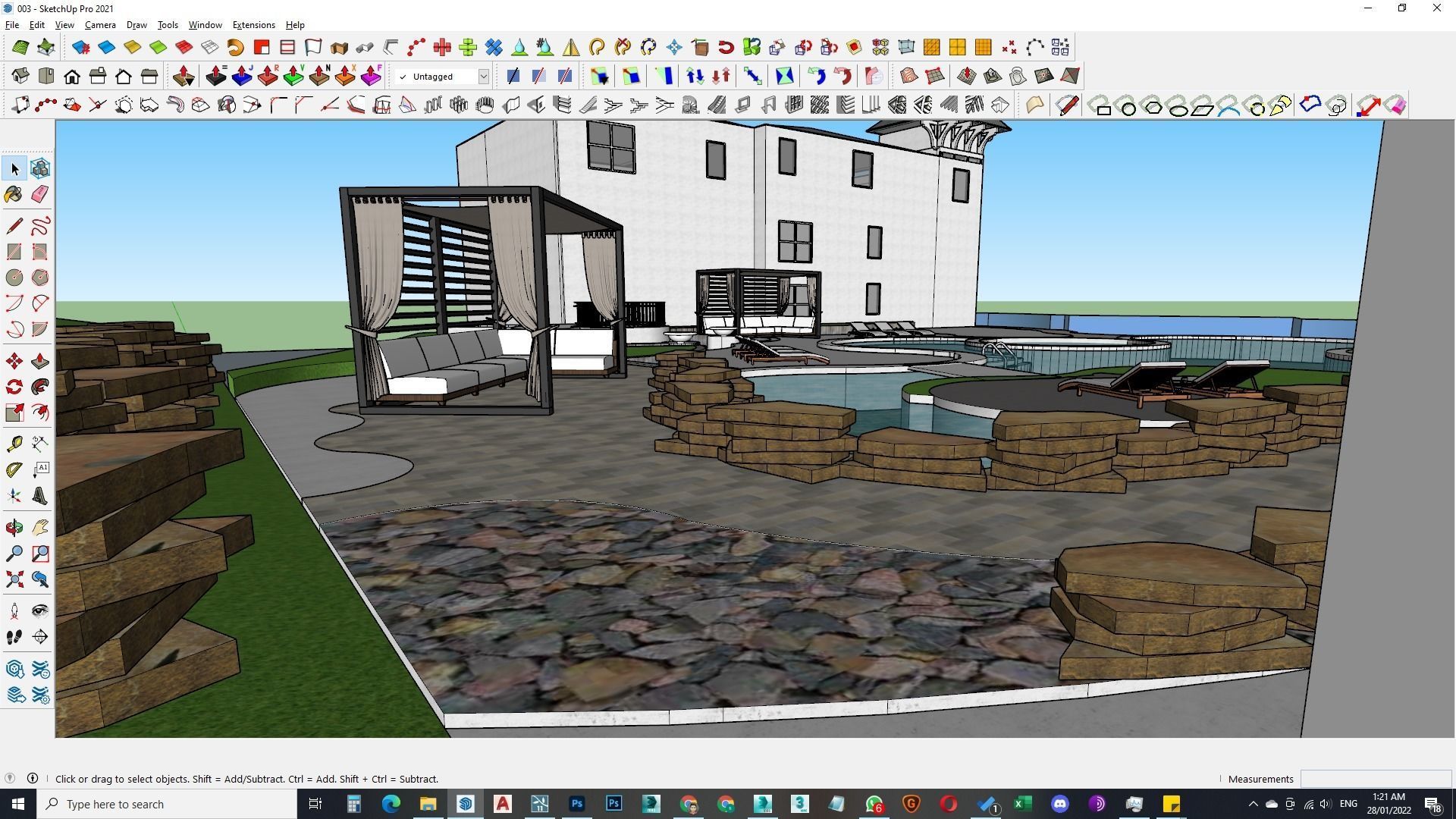Pick the Offset tool
1456x819 pixels.
[40, 413]
